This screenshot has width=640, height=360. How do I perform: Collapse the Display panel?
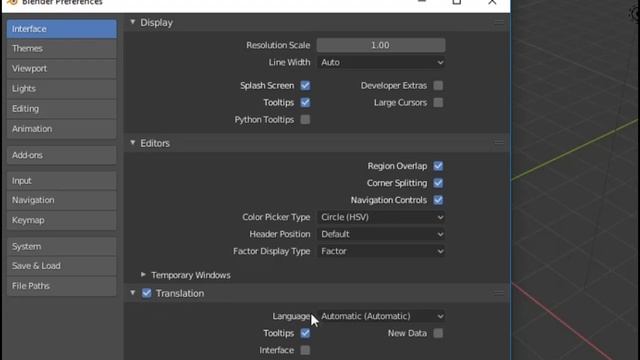(x=133, y=22)
